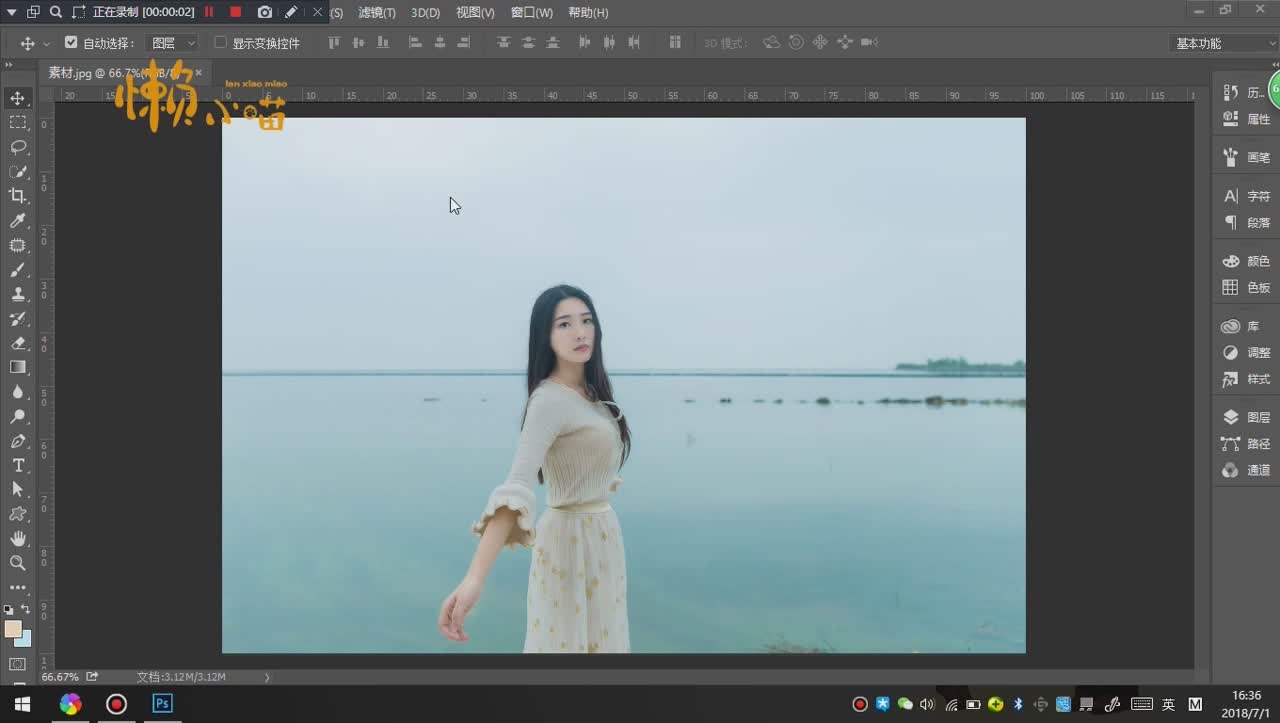Open the 色板 panel
Image resolution: width=1280 pixels, height=723 pixels.
coord(1246,287)
